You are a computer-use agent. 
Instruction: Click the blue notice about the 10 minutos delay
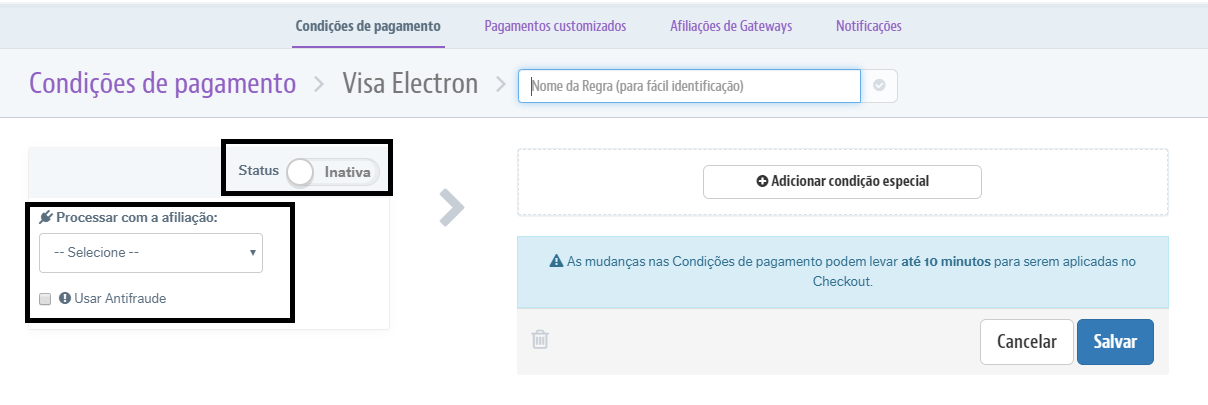click(x=842, y=272)
